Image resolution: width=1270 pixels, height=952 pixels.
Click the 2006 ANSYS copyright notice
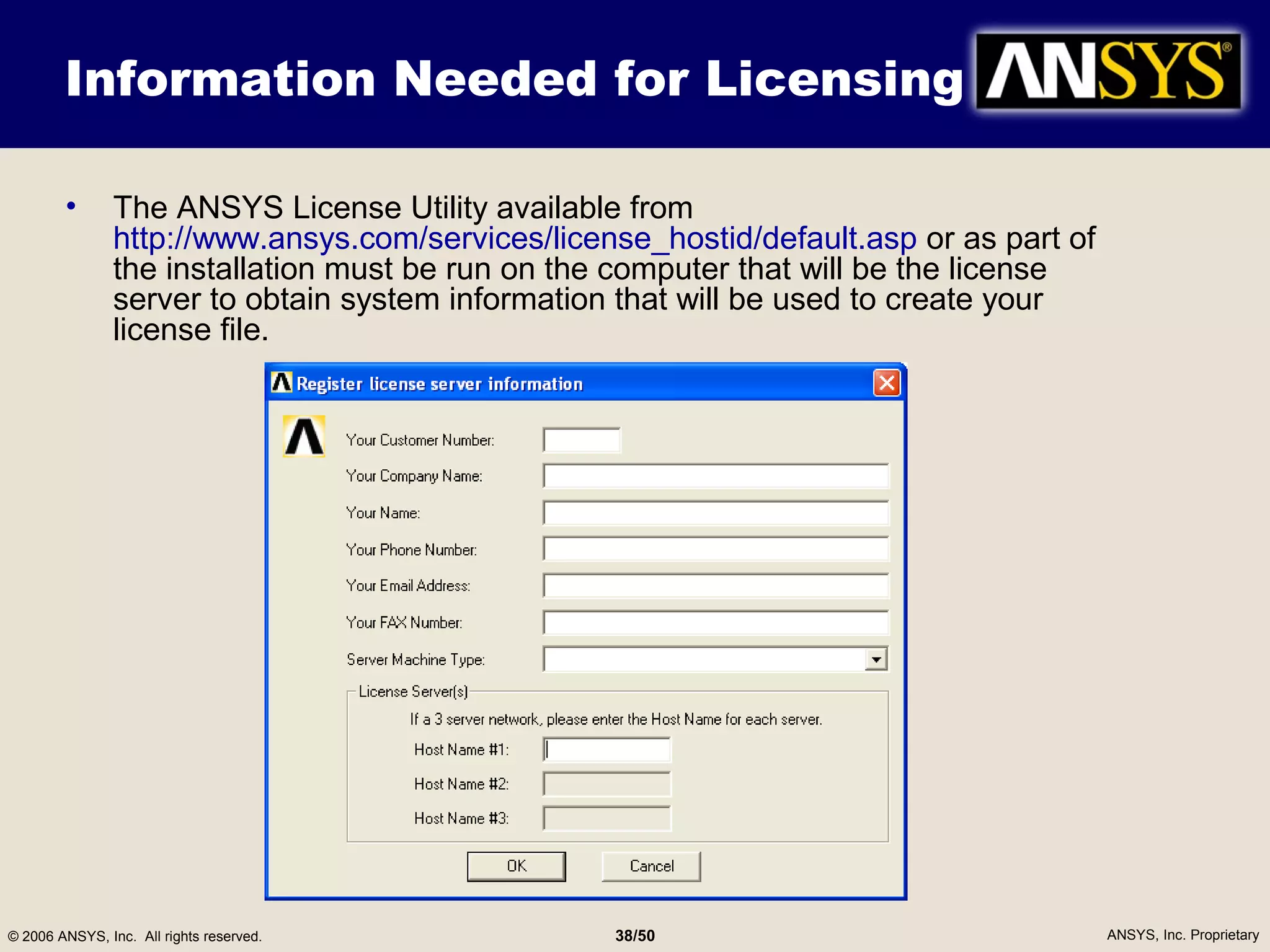coord(135,937)
